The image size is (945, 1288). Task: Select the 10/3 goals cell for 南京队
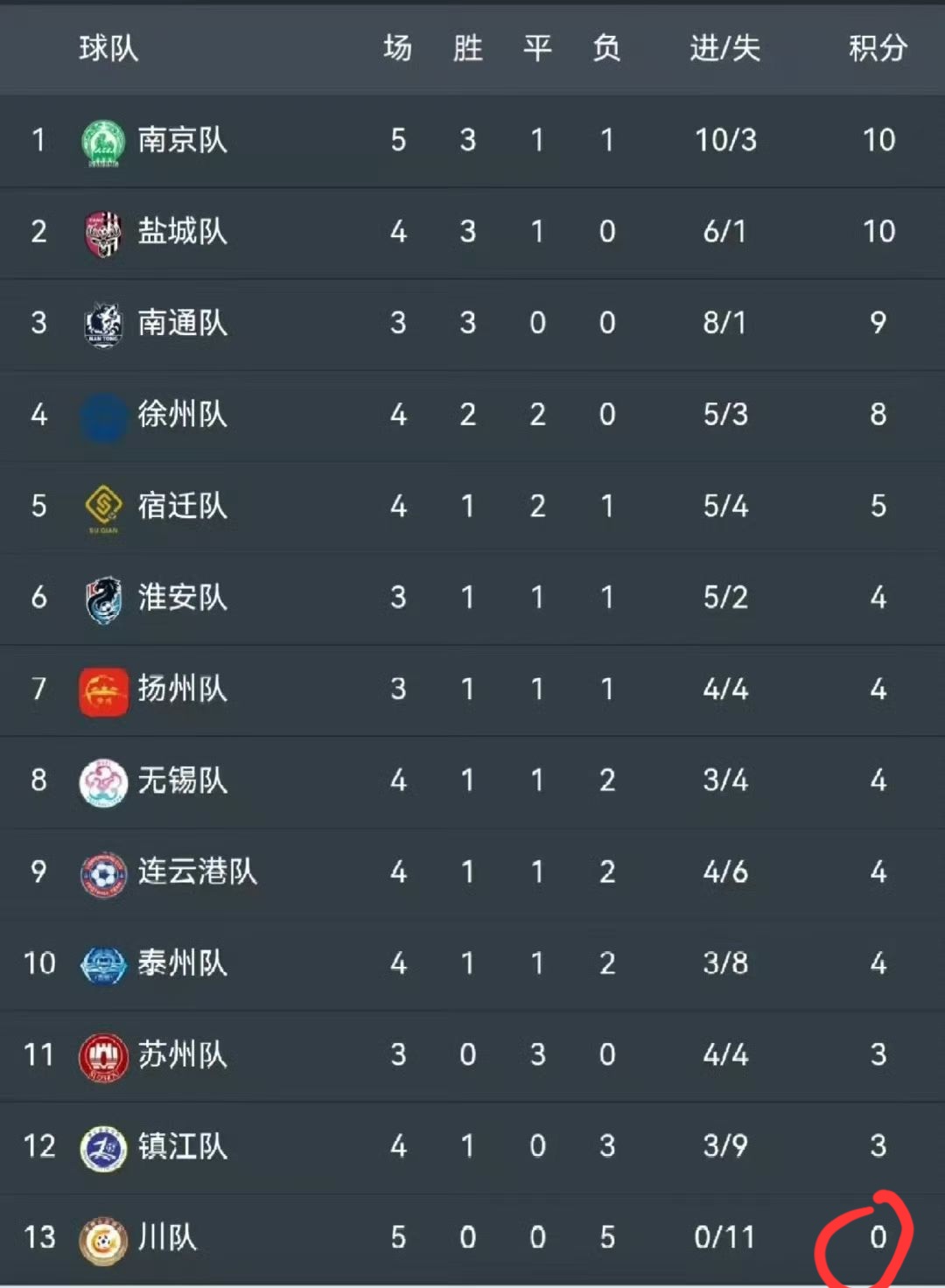[725, 140]
